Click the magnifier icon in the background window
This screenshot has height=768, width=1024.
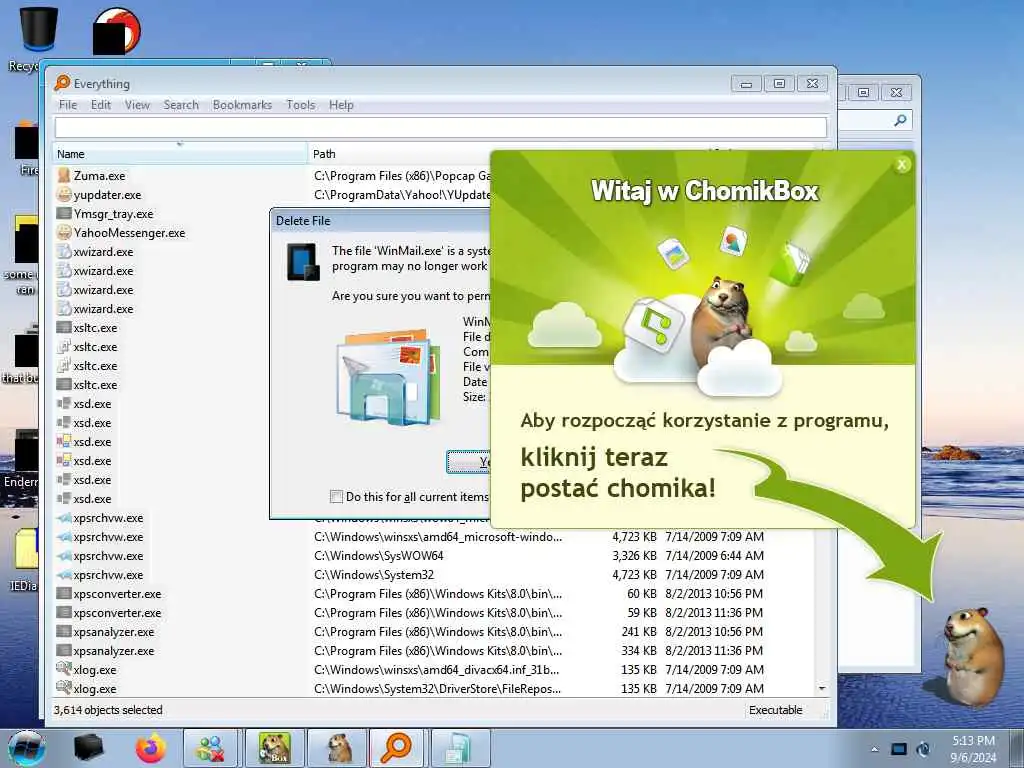tap(900, 120)
